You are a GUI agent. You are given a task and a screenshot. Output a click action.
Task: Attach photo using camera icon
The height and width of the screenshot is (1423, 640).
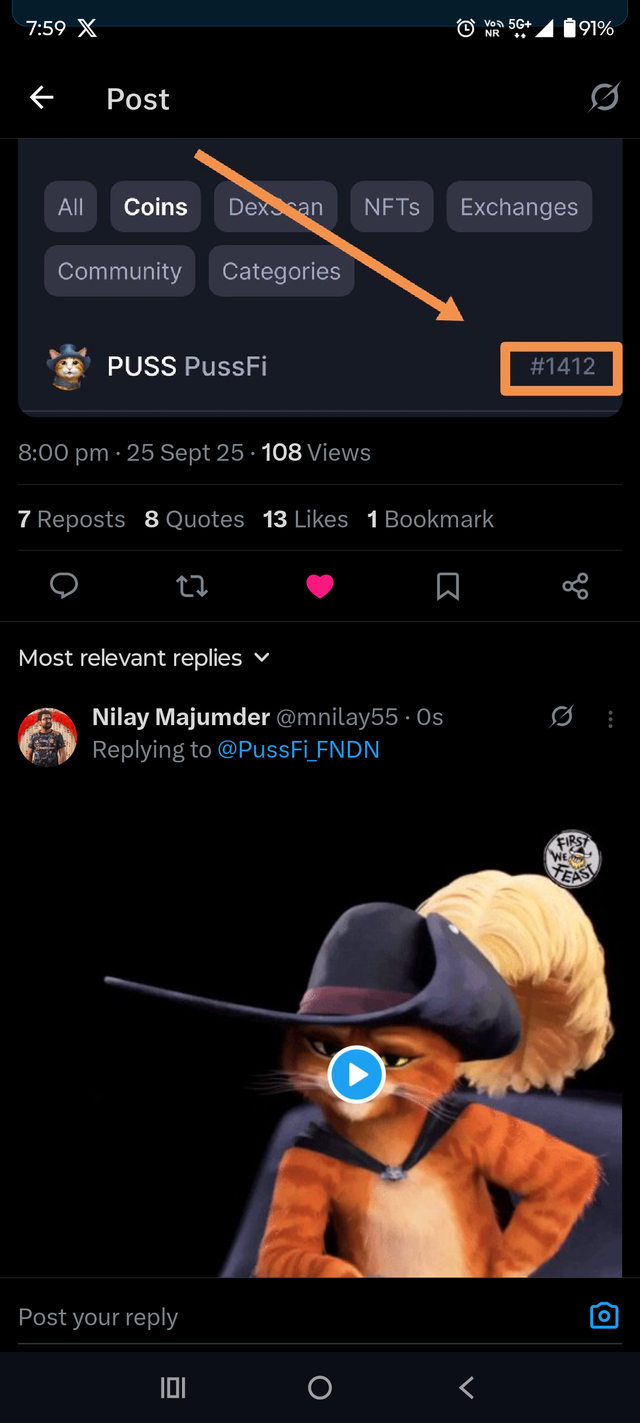(604, 1315)
